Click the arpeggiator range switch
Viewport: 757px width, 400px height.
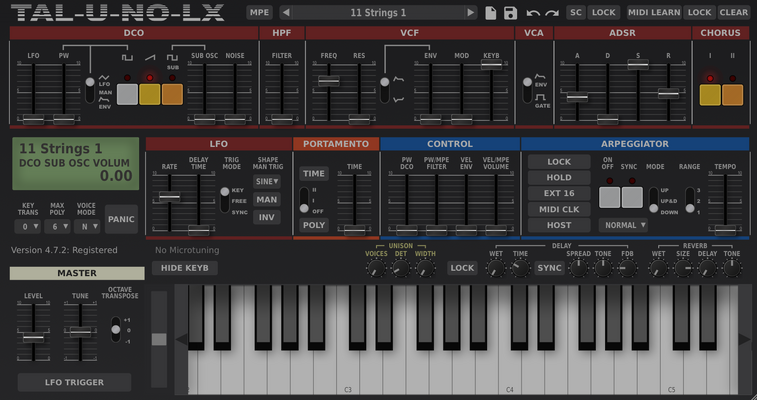(x=690, y=200)
